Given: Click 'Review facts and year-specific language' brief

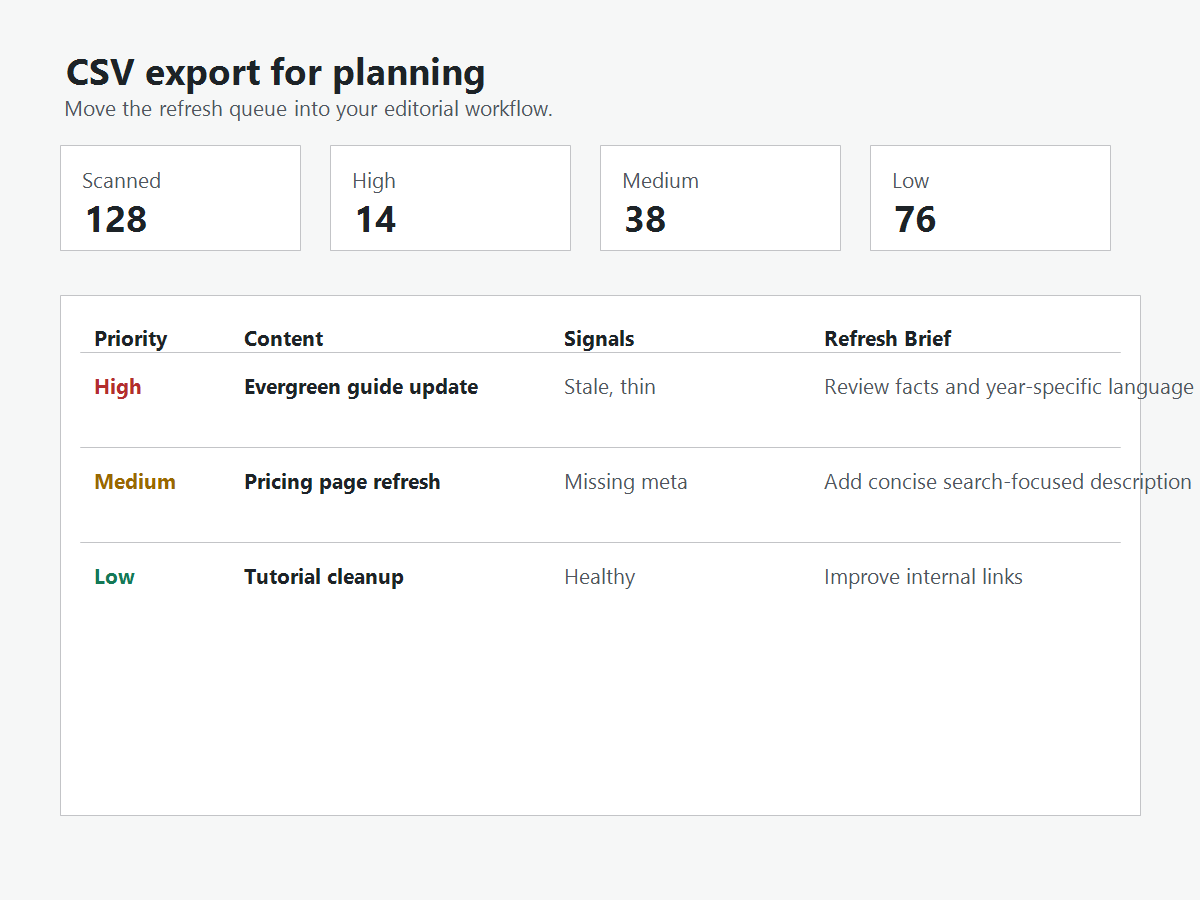Looking at the screenshot, I should 1009,387.
